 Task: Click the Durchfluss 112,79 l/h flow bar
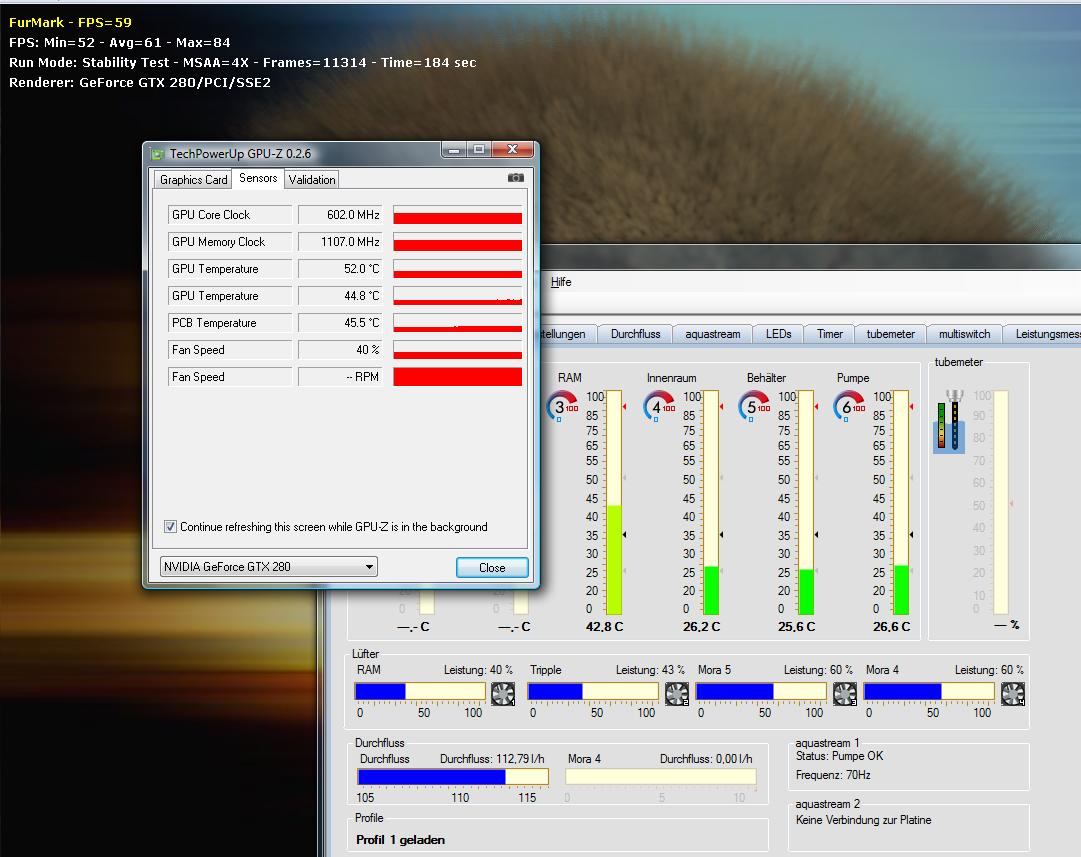pos(453,777)
